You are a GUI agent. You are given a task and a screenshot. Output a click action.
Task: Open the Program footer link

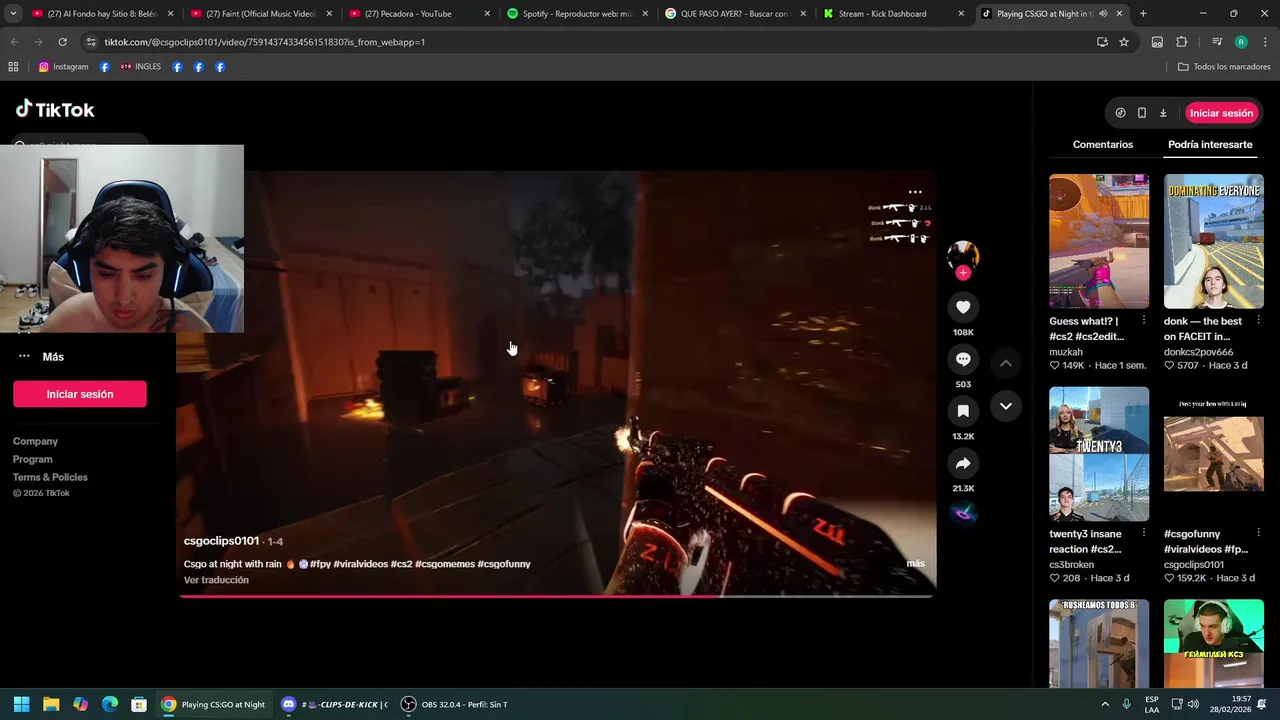pos(33,459)
